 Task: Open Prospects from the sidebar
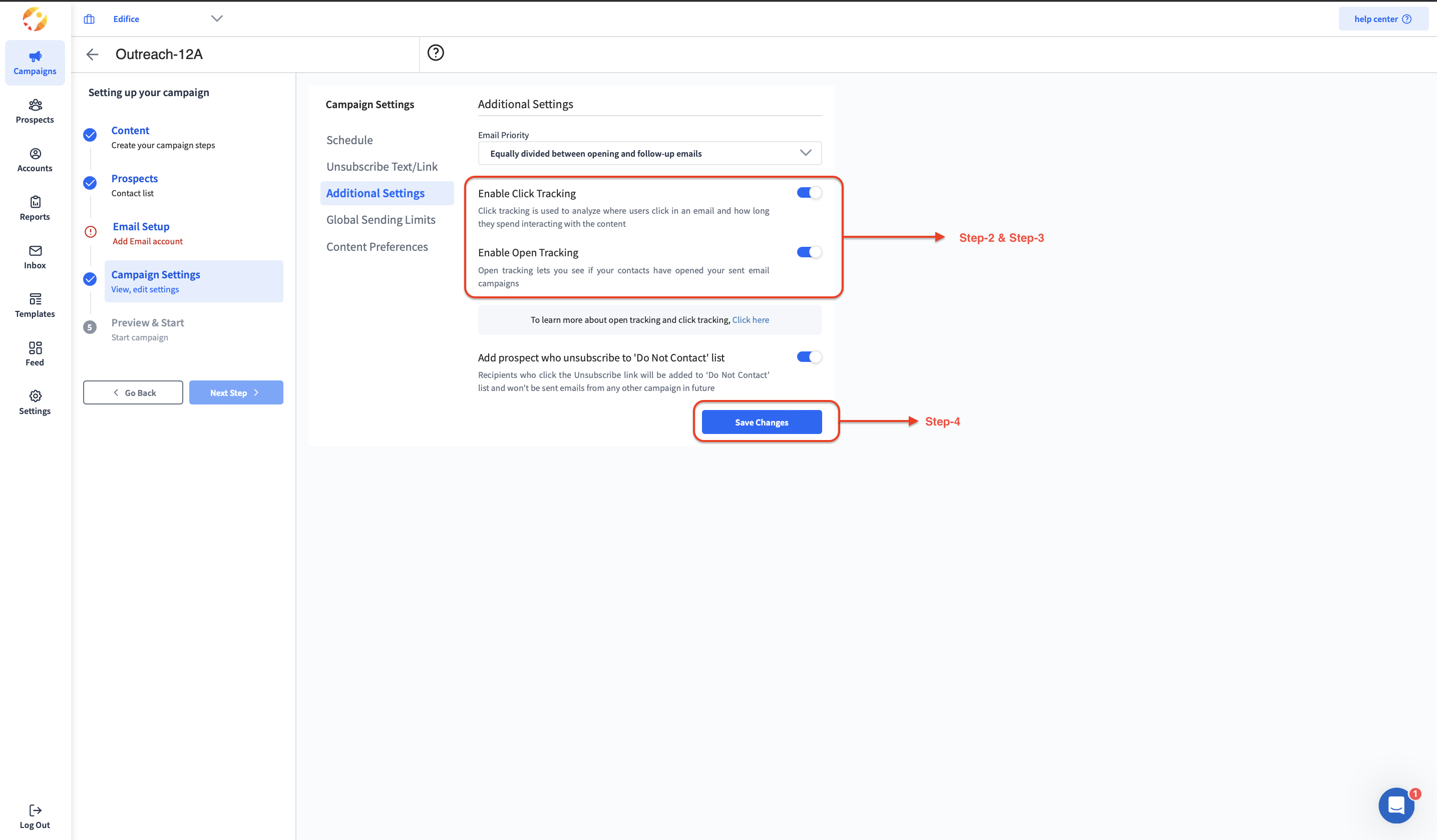35,111
